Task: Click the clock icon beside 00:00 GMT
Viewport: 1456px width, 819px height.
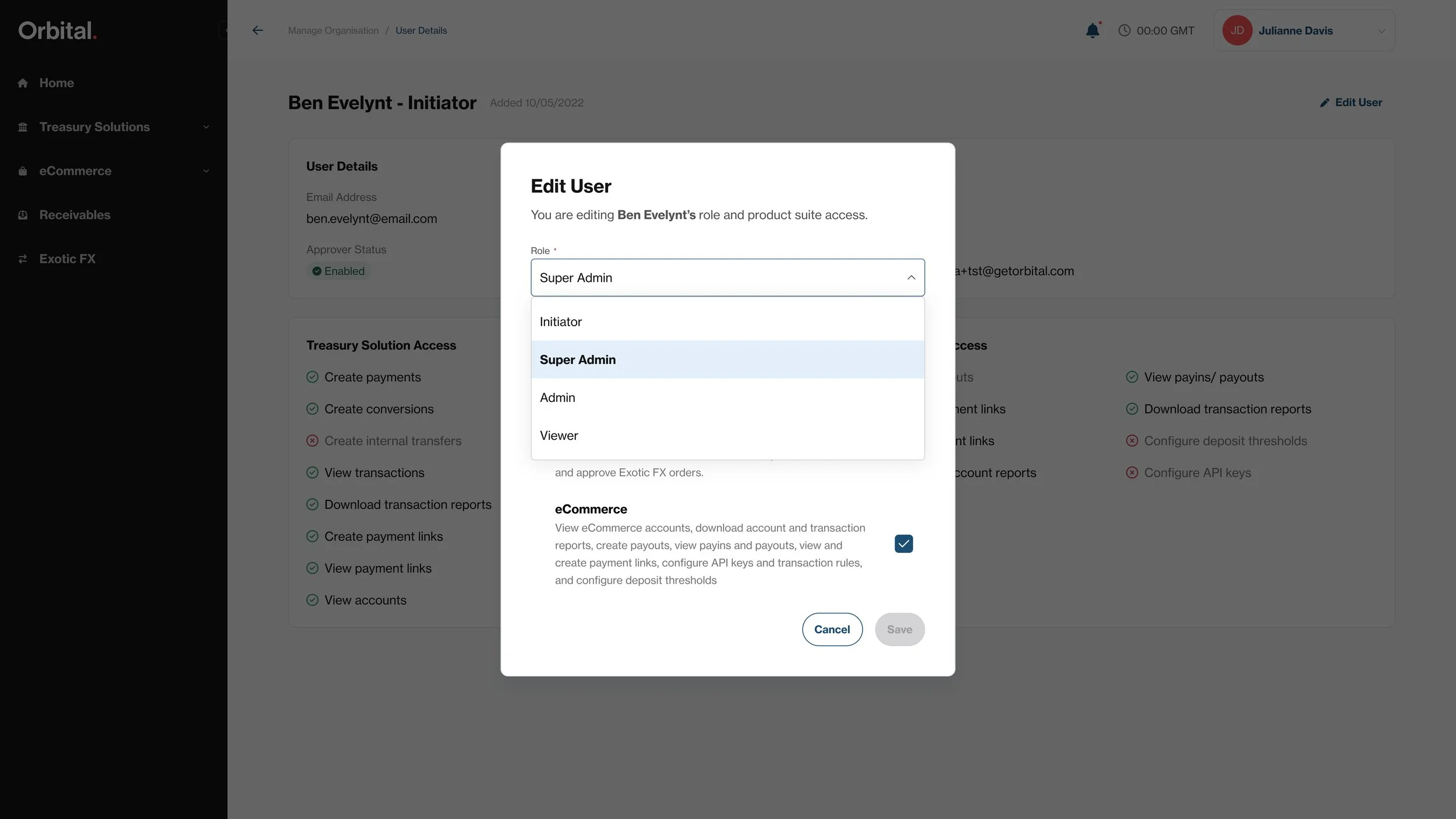Action: 1124,30
